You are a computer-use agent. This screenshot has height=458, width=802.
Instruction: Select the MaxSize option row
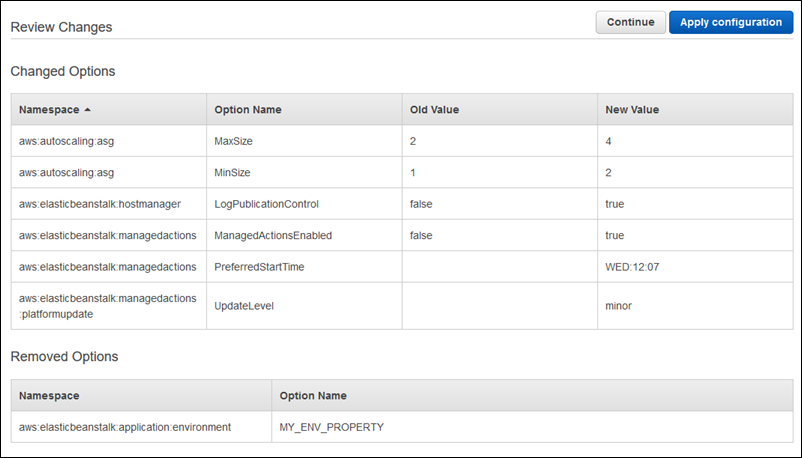[234, 141]
